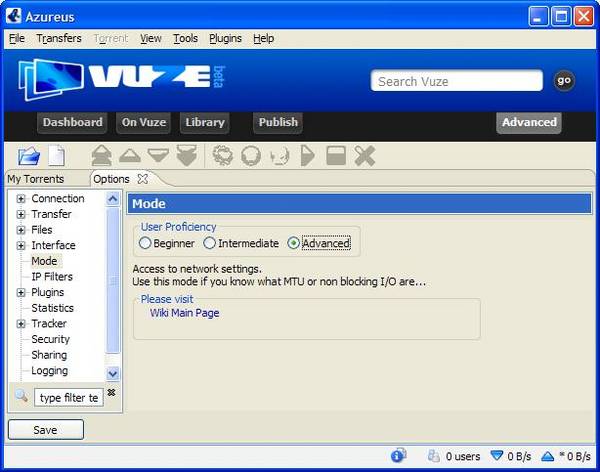Click the Azureus frog title bar icon
Screen dimensions: 600x472
[x=14, y=16]
